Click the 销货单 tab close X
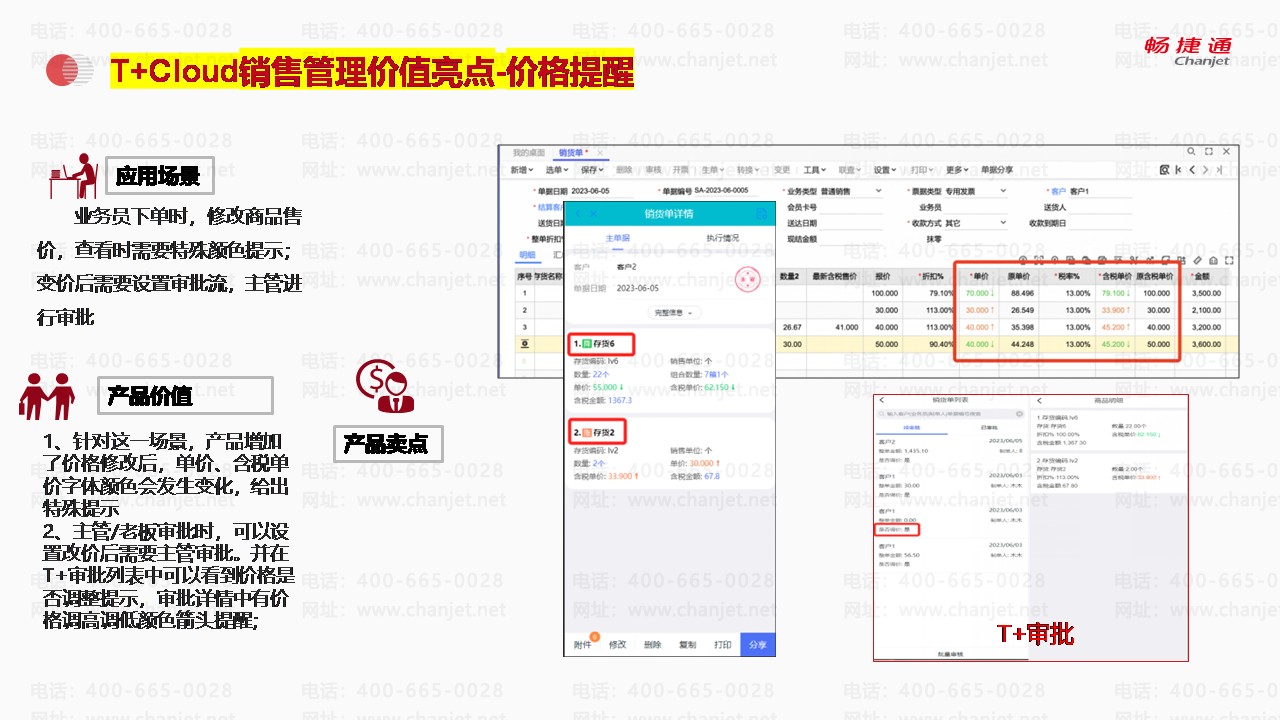 pyautogui.click(x=599, y=153)
